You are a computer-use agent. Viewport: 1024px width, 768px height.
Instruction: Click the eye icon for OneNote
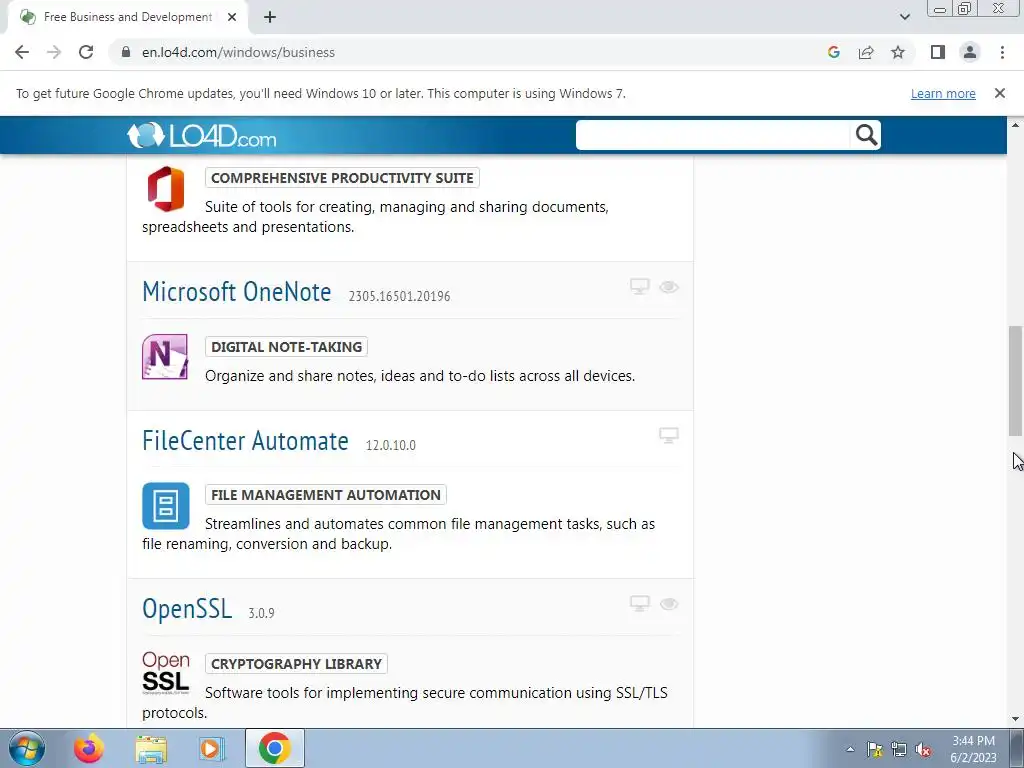pyautogui.click(x=669, y=287)
